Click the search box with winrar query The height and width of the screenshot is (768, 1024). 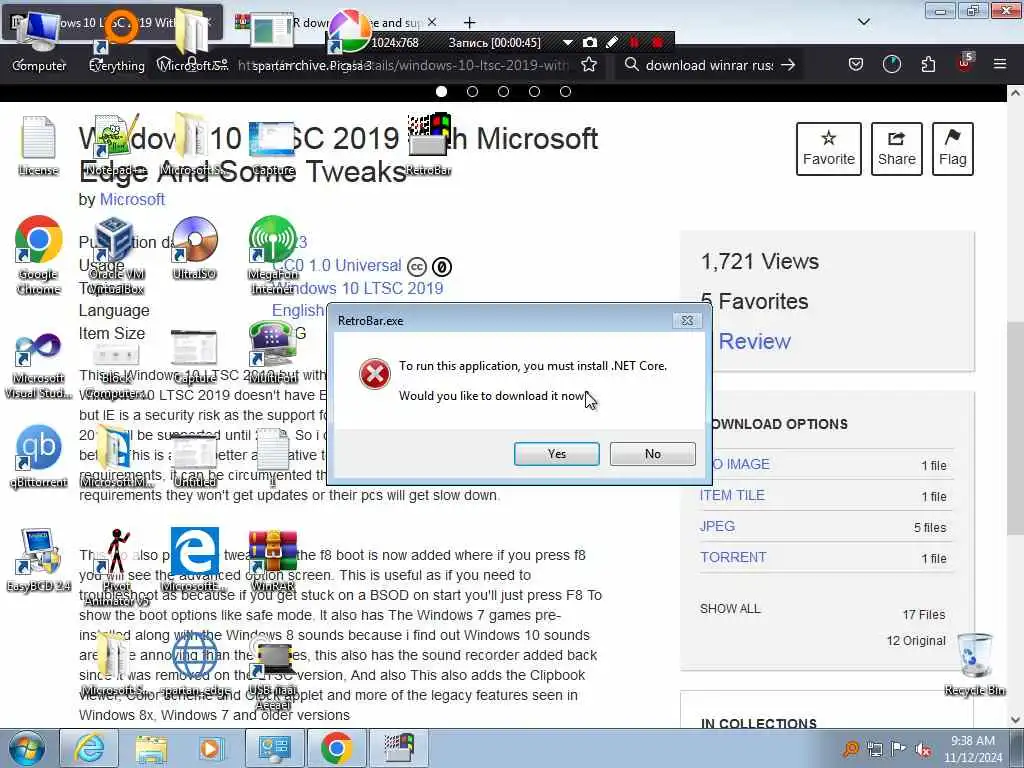[709, 65]
